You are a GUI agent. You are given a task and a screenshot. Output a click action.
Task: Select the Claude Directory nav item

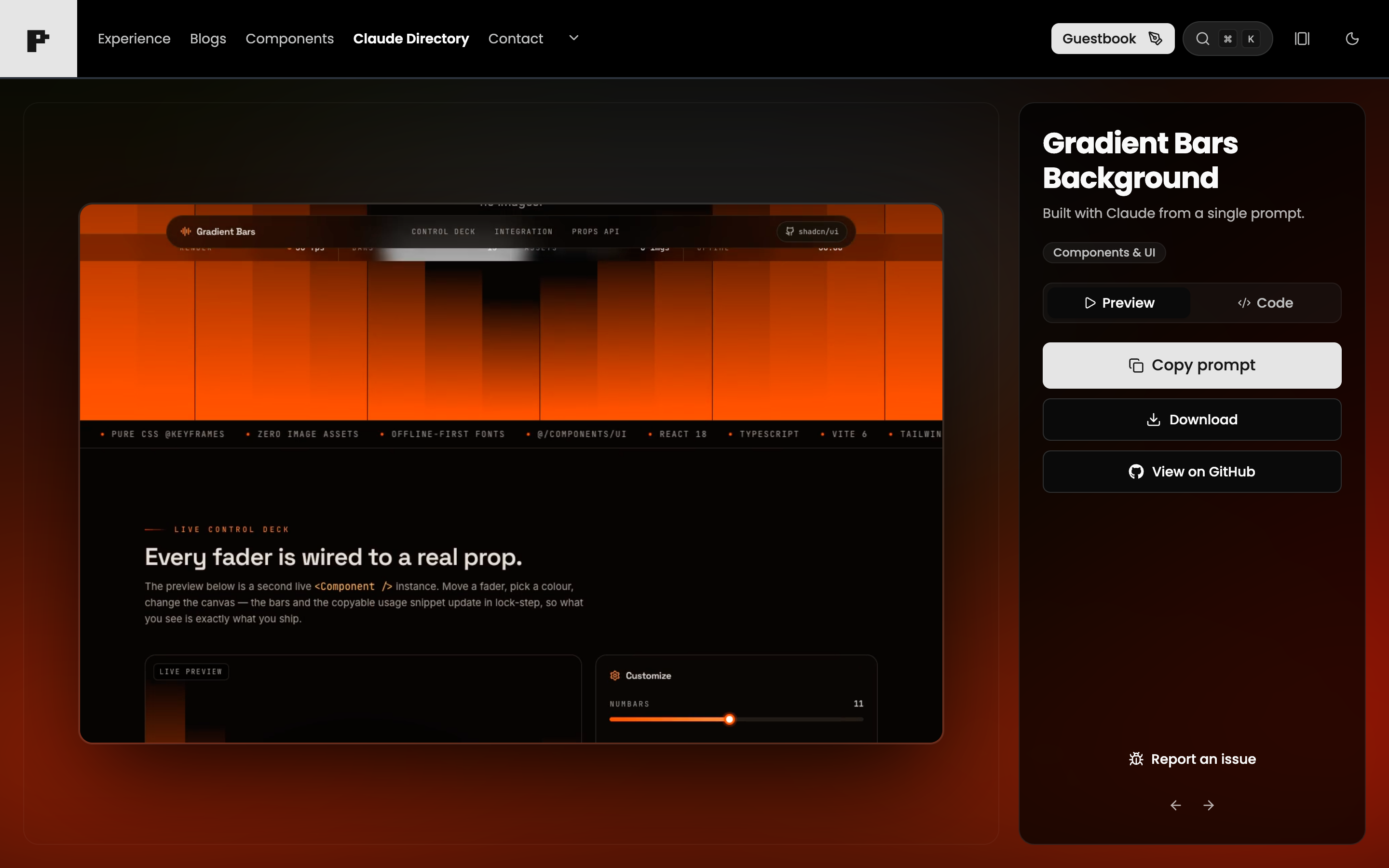pyautogui.click(x=411, y=39)
